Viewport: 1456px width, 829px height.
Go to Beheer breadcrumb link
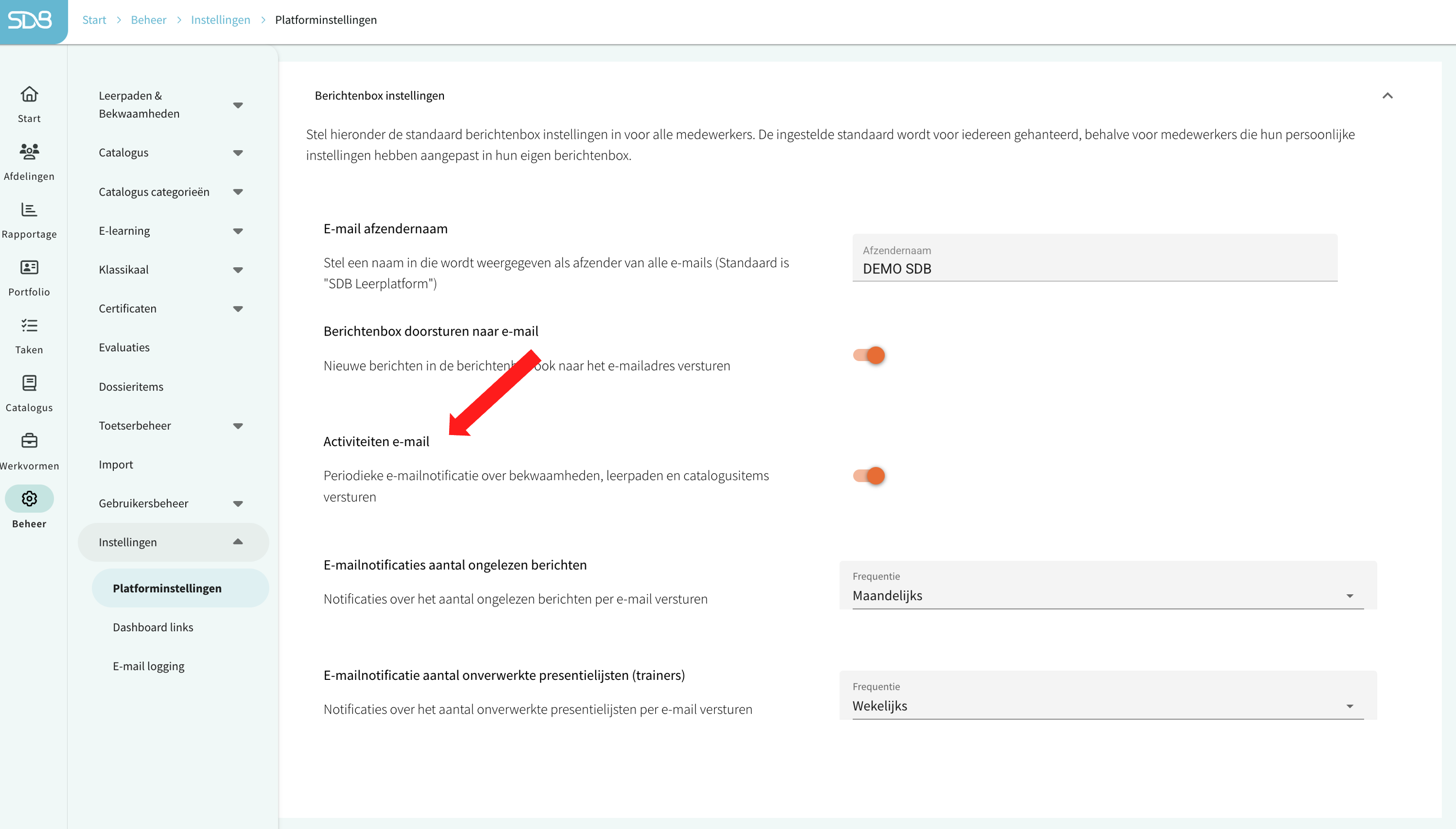point(149,20)
